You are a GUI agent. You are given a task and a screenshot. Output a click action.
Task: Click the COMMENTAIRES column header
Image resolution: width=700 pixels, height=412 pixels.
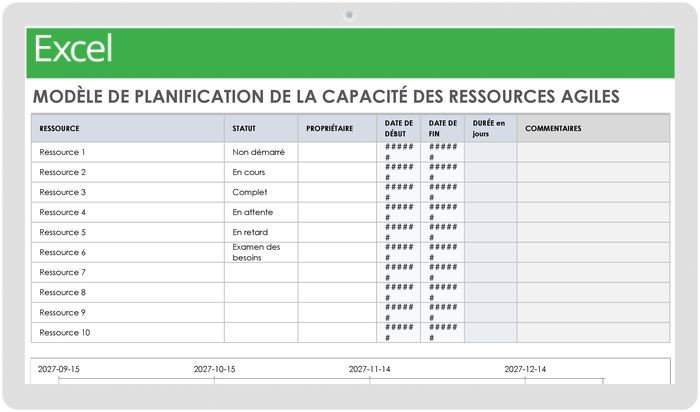pyautogui.click(x=593, y=129)
